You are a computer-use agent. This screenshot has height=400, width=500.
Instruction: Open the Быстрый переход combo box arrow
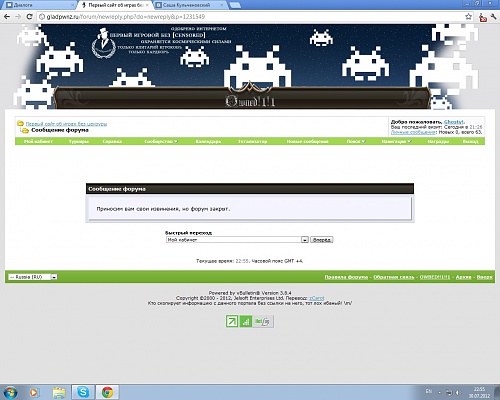(x=304, y=240)
